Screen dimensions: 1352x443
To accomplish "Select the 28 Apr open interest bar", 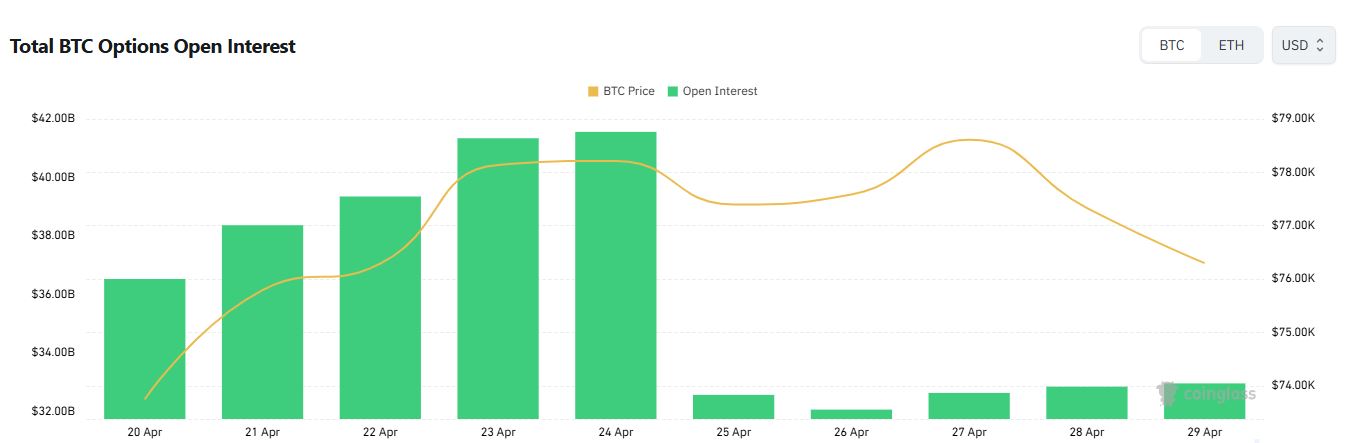I will point(1087,402).
